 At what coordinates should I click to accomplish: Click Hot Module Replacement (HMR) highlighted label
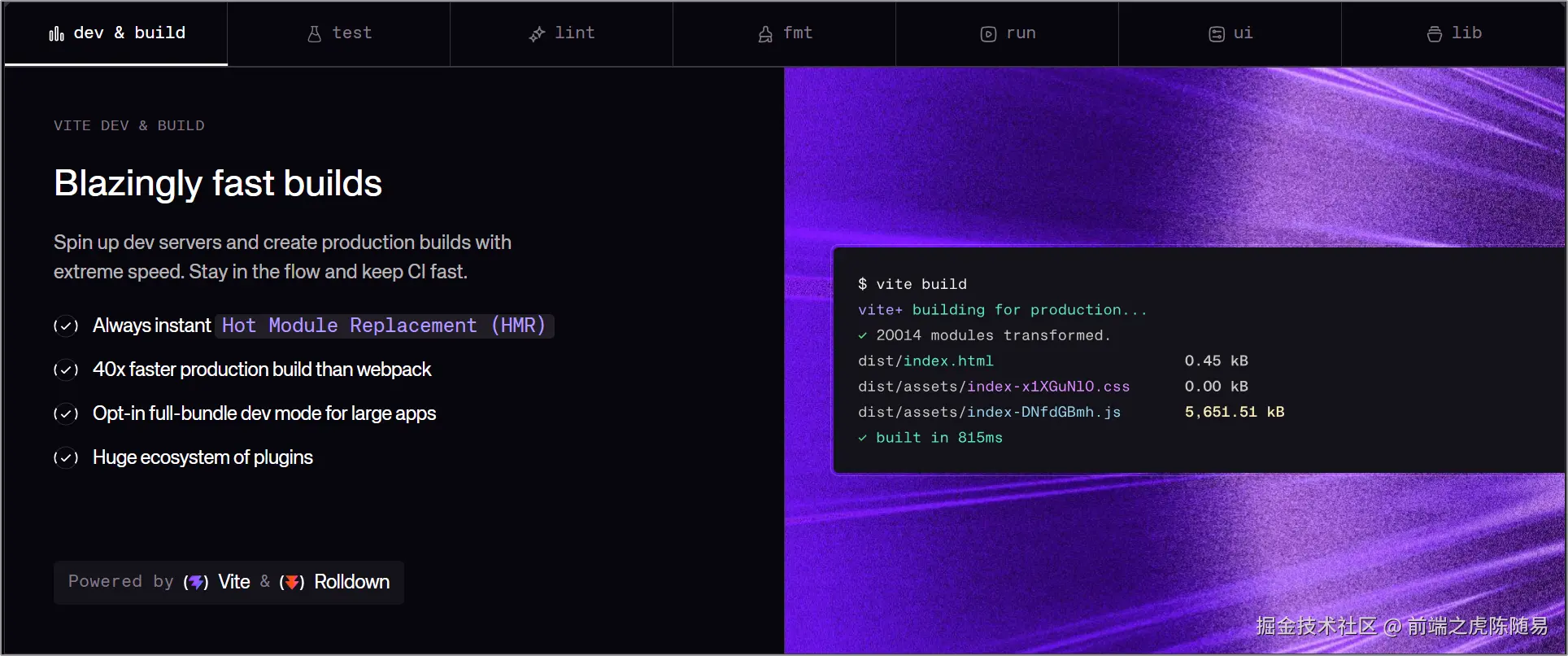(385, 326)
